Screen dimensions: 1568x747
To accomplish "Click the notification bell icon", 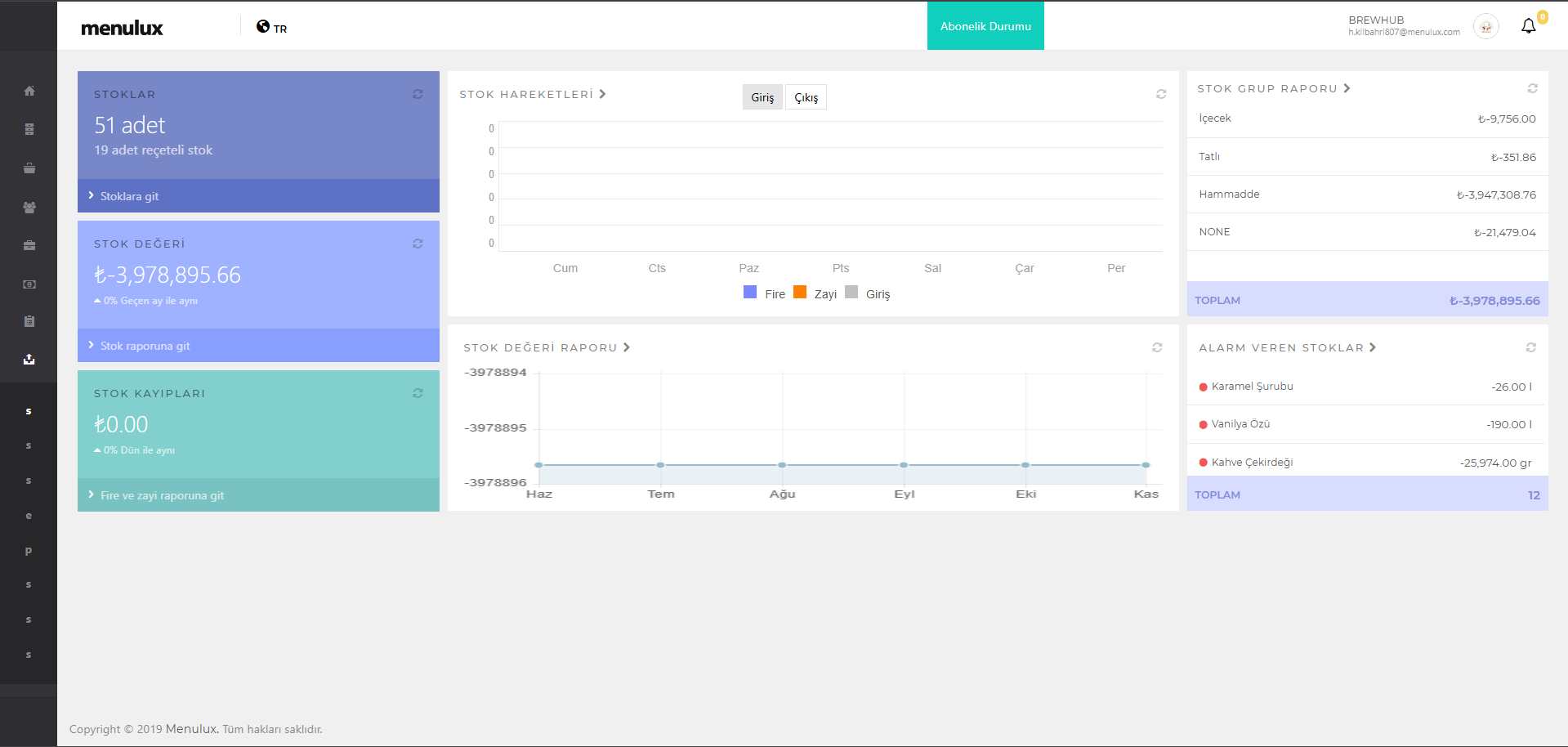I will click(x=1528, y=27).
